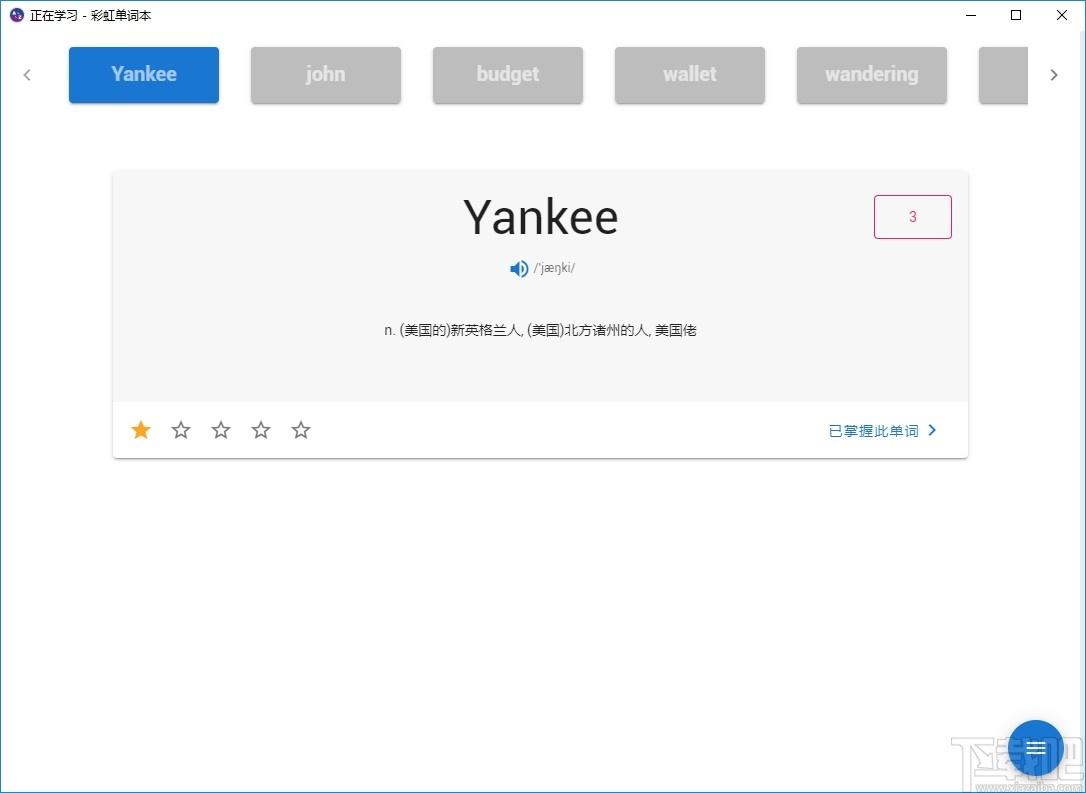1086x793 pixels.
Task: Set rating to four stars
Action: pos(260,430)
